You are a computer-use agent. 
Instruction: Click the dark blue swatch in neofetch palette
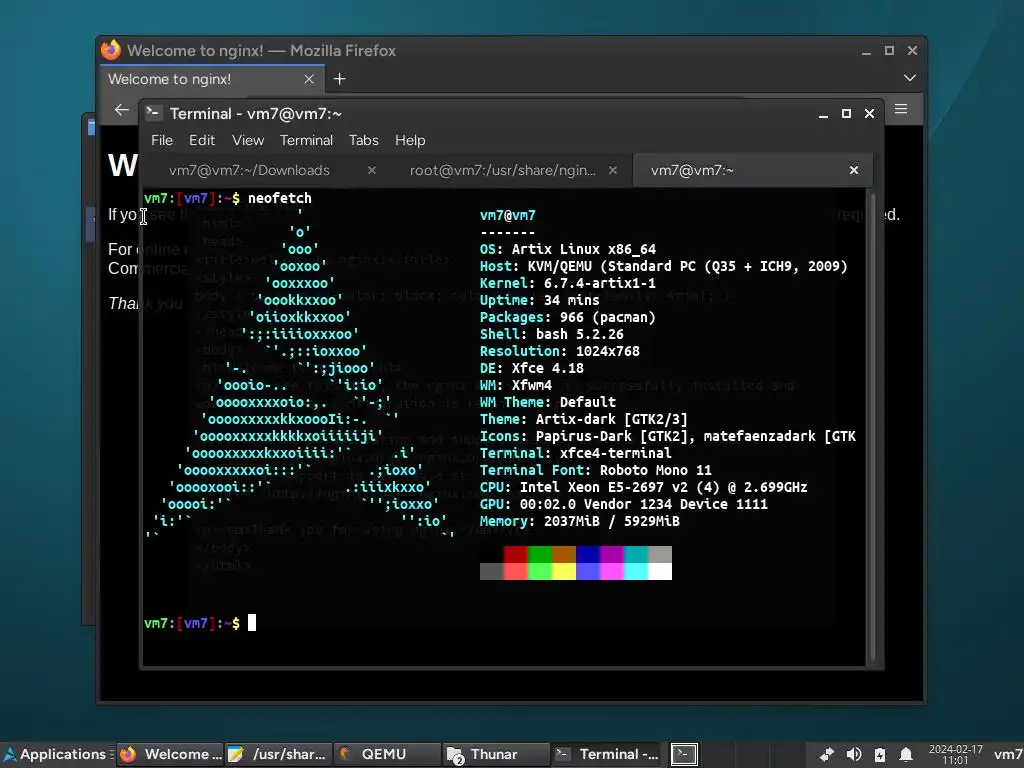click(x=588, y=554)
